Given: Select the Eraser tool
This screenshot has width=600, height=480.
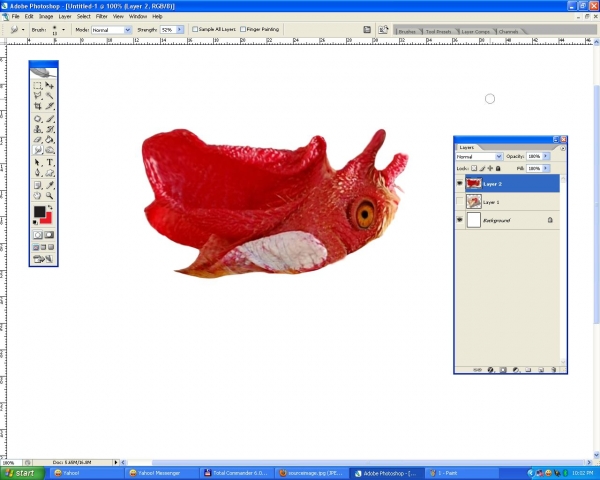Looking at the screenshot, I should tap(38, 139).
